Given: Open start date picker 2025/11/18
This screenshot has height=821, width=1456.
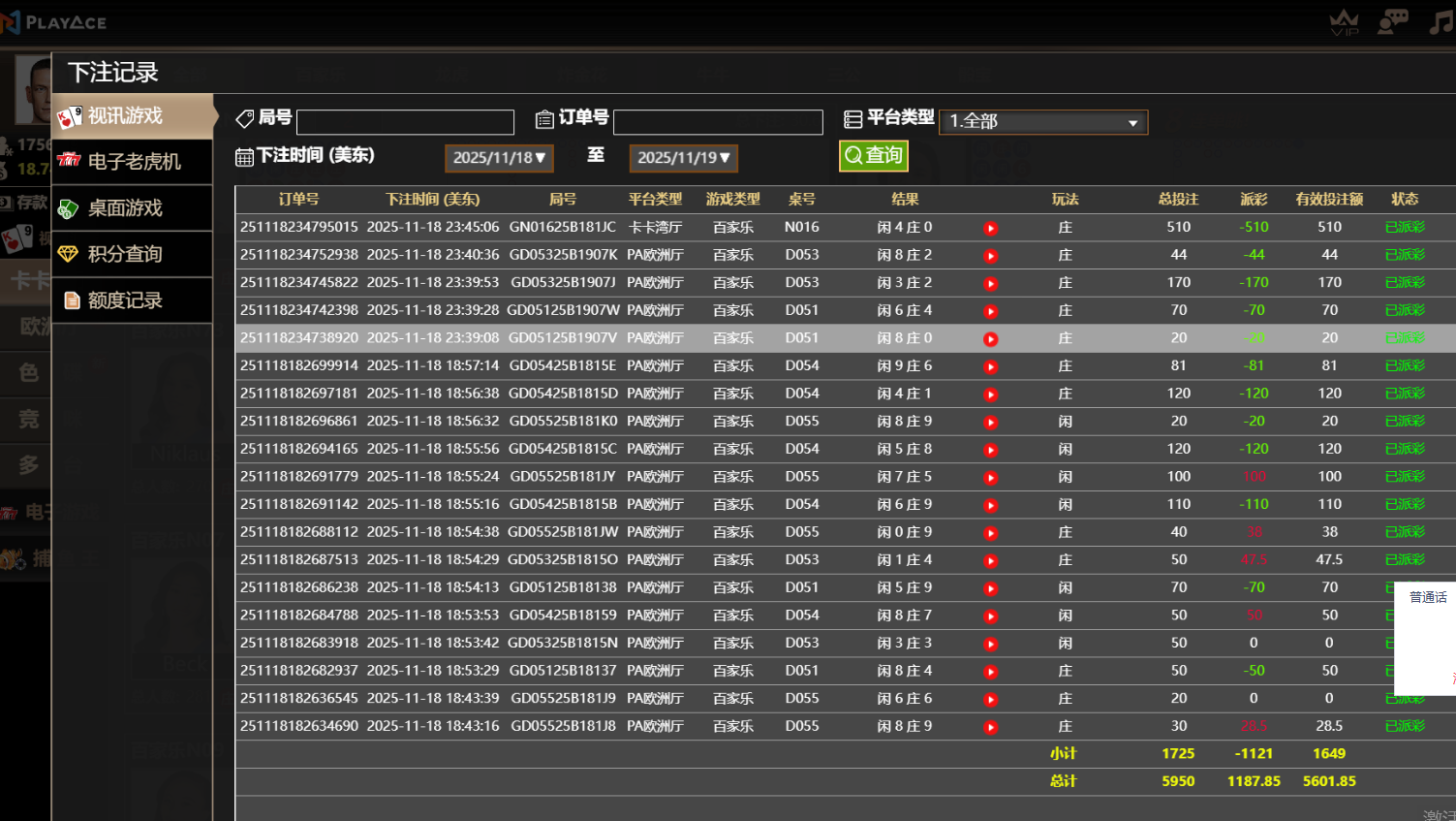Looking at the screenshot, I should point(498,158).
